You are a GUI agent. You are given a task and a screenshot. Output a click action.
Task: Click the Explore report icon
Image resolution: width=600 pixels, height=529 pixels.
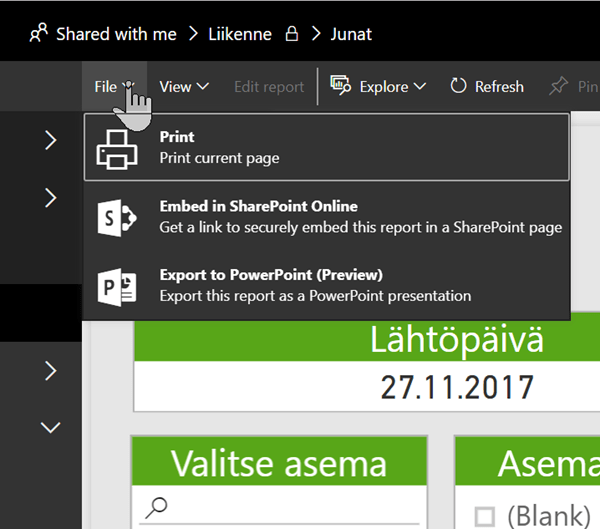click(x=340, y=85)
